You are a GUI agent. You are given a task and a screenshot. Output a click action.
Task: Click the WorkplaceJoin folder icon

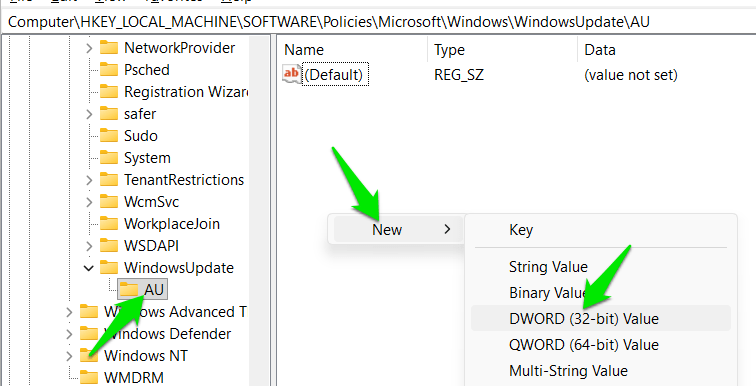click(x=109, y=224)
